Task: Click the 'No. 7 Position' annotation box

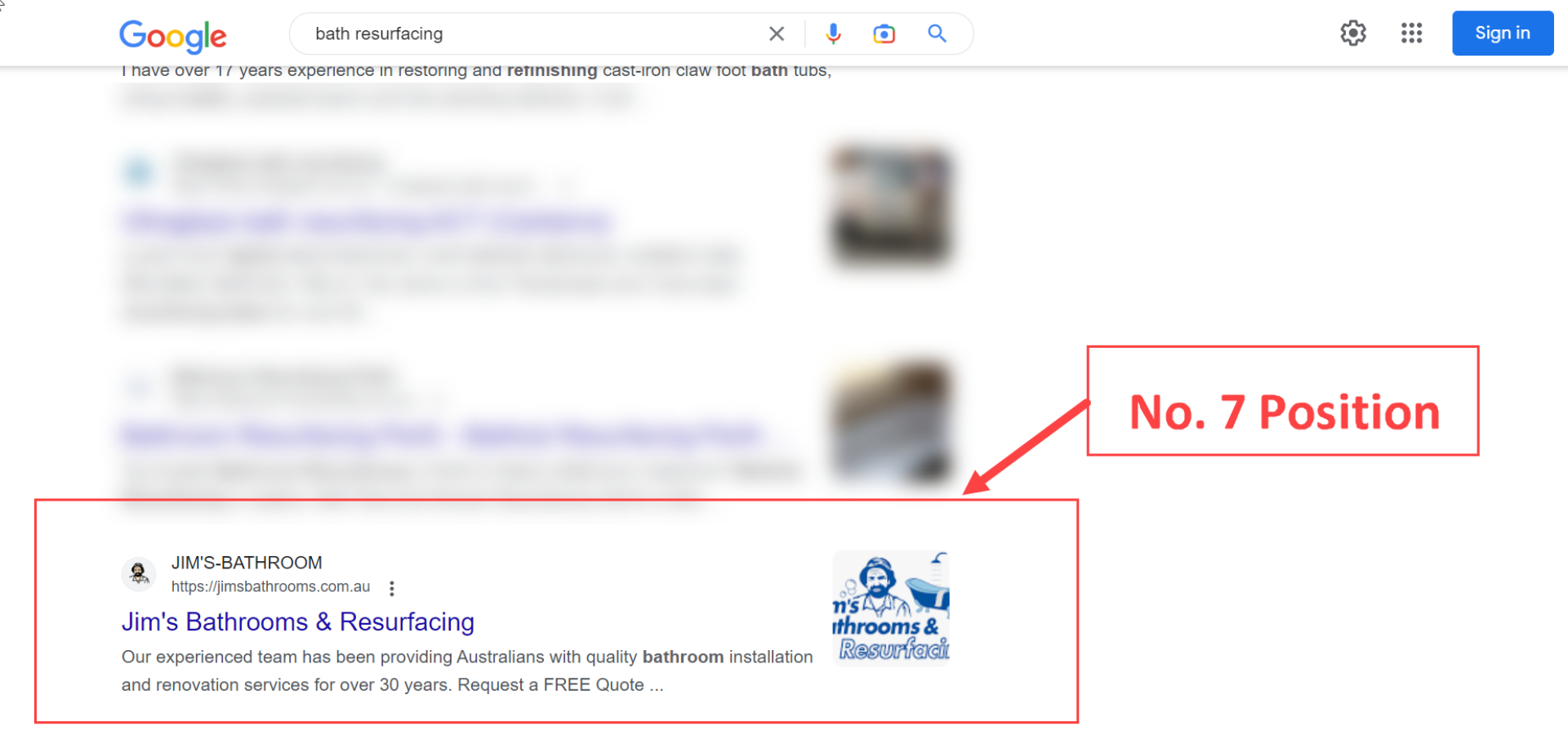Action: 1282,401
